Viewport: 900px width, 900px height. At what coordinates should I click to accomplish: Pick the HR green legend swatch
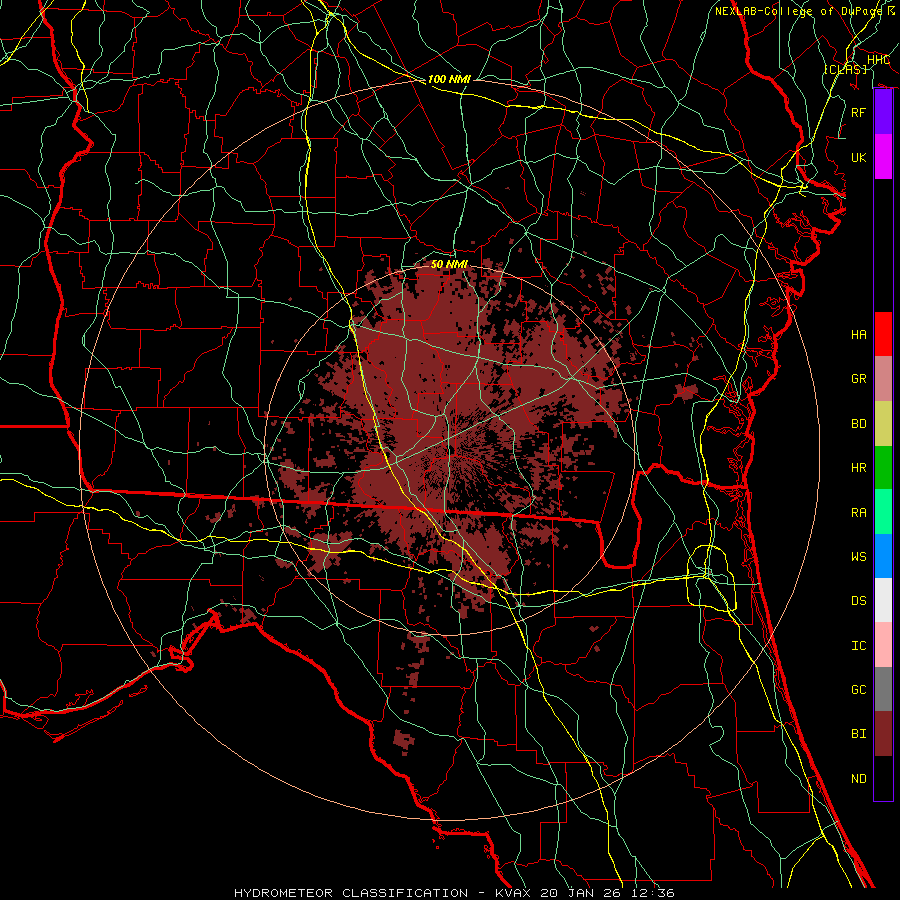883,468
